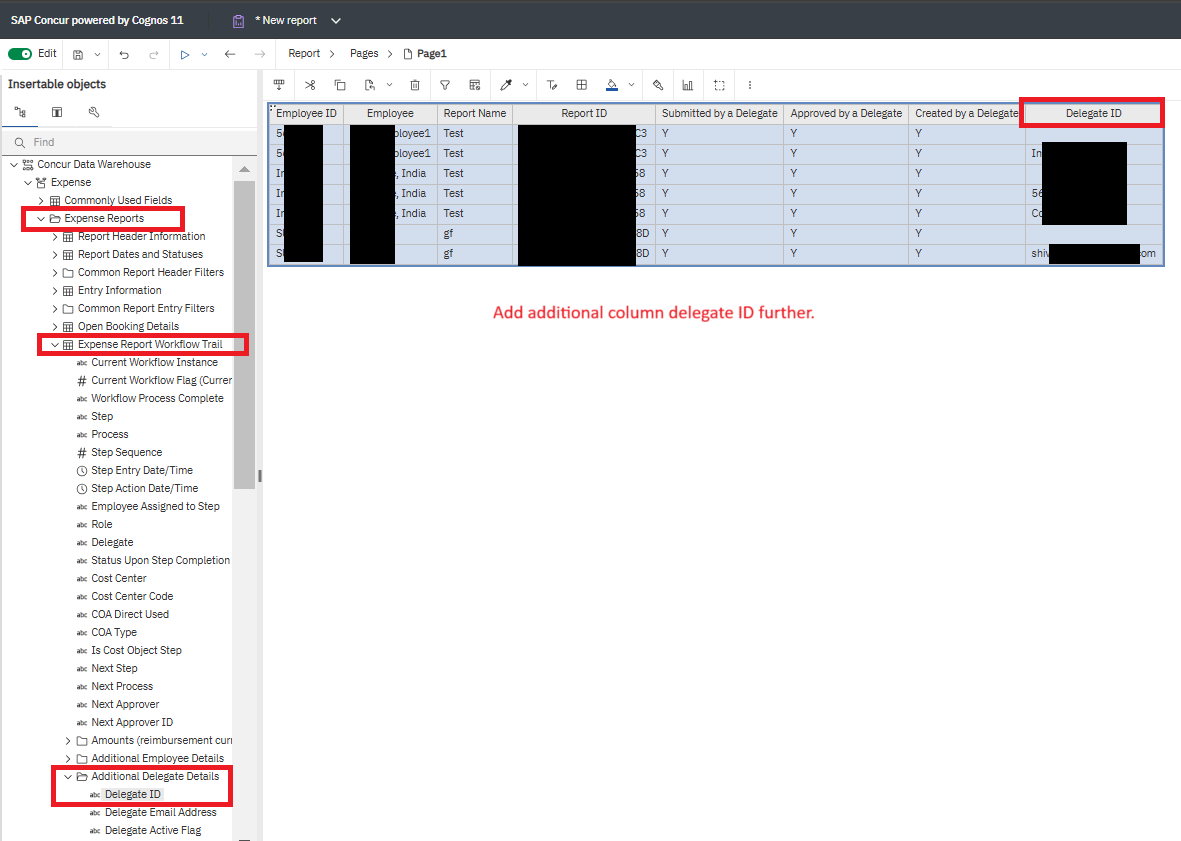This screenshot has height=841, width=1181.
Task: Click the Save icon
Action: pyautogui.click(x=78, y=54)
